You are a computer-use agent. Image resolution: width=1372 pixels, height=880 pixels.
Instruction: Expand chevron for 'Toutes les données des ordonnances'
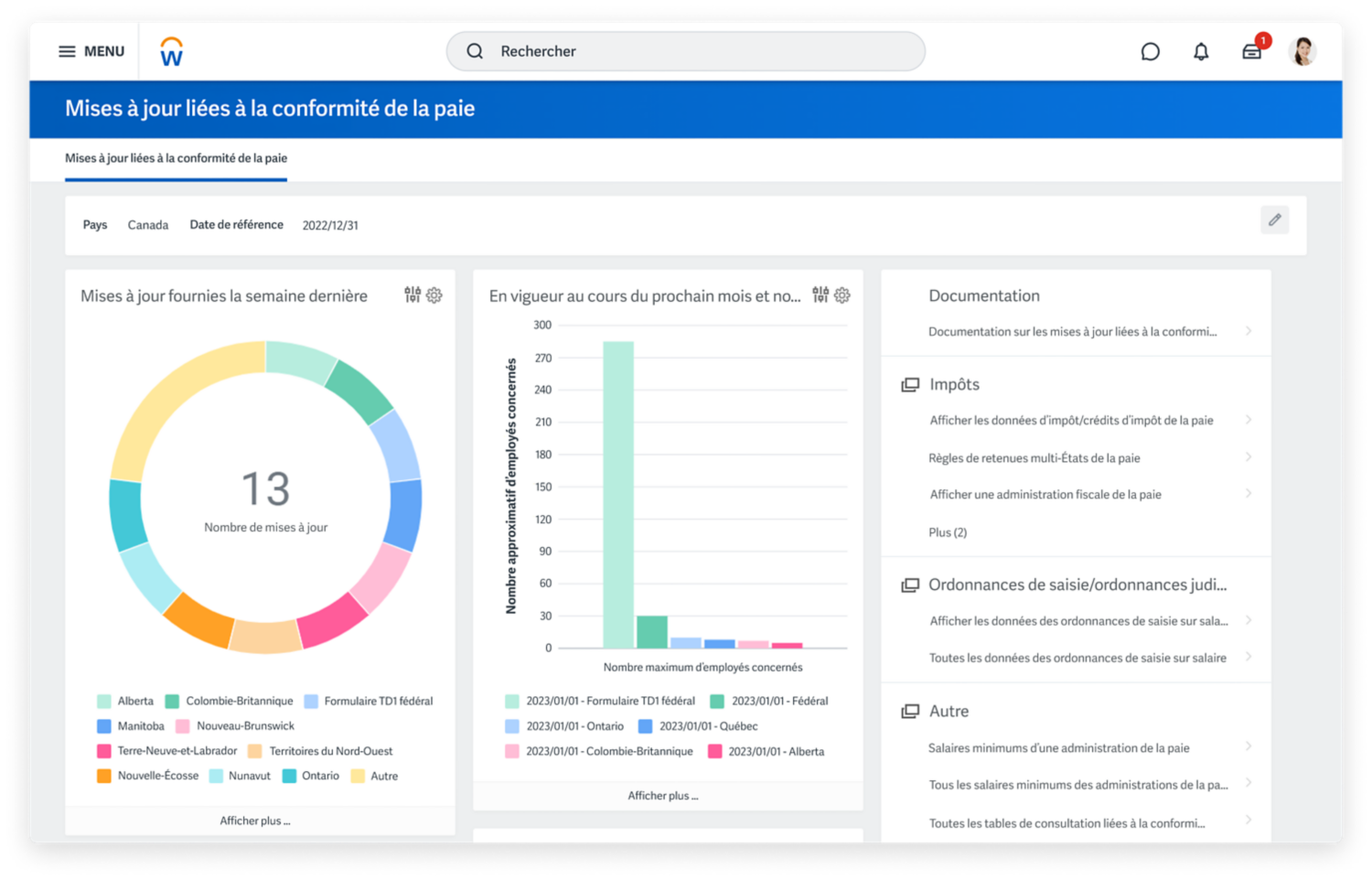pos(1249,657)
